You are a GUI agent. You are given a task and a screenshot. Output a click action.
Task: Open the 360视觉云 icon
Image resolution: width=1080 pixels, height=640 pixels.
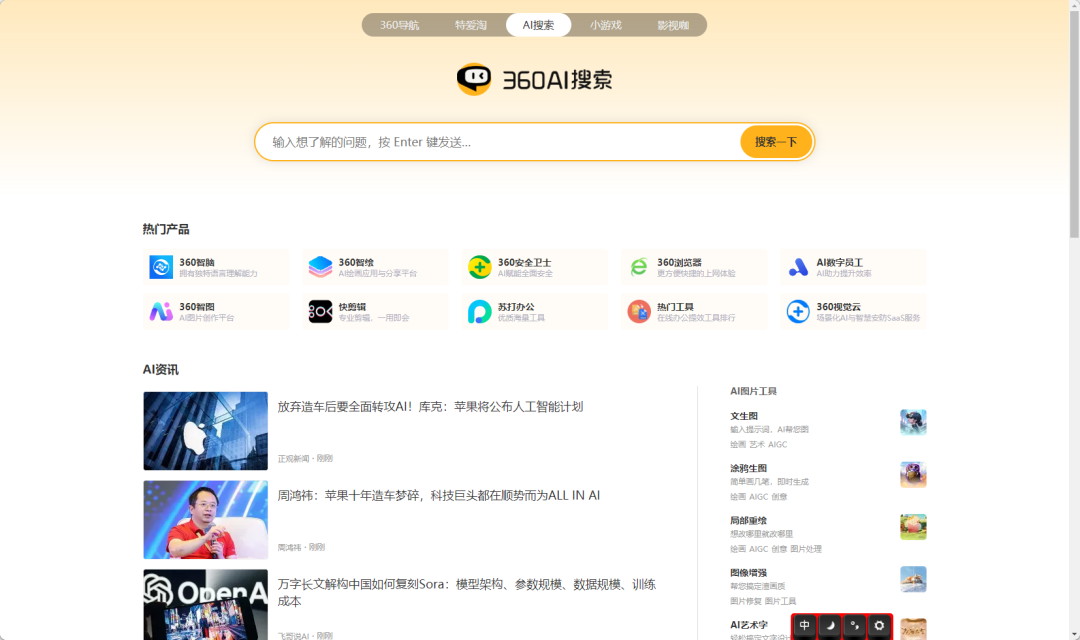point(798,312)
